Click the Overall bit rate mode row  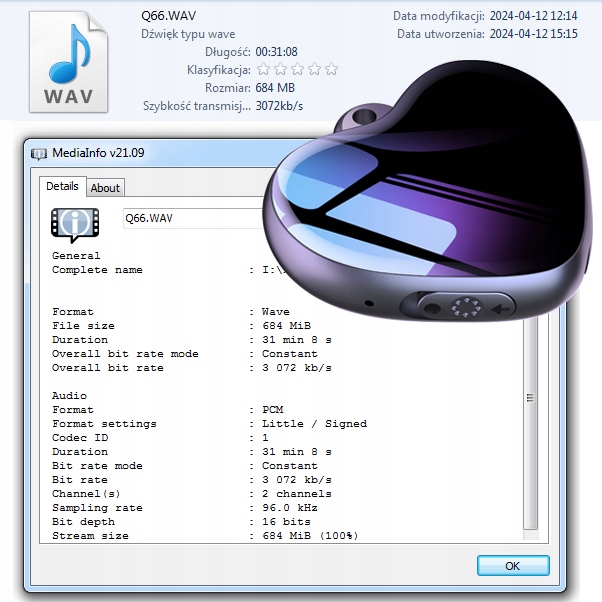[185, 354]
